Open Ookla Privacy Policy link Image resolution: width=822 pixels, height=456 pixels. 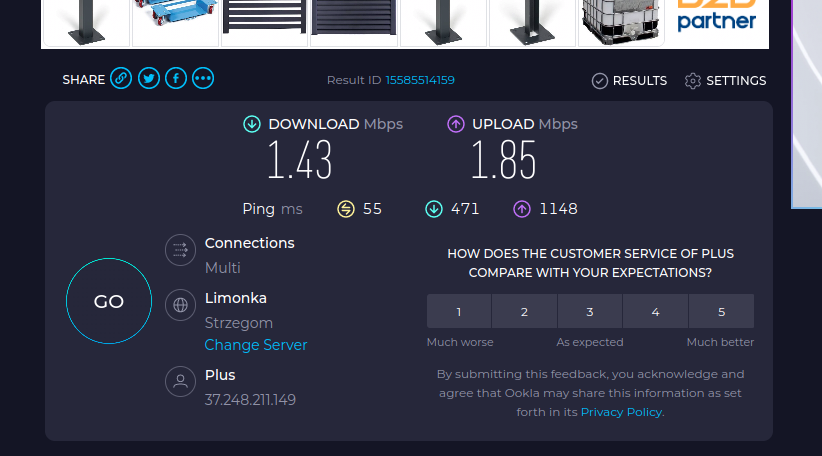621,412
